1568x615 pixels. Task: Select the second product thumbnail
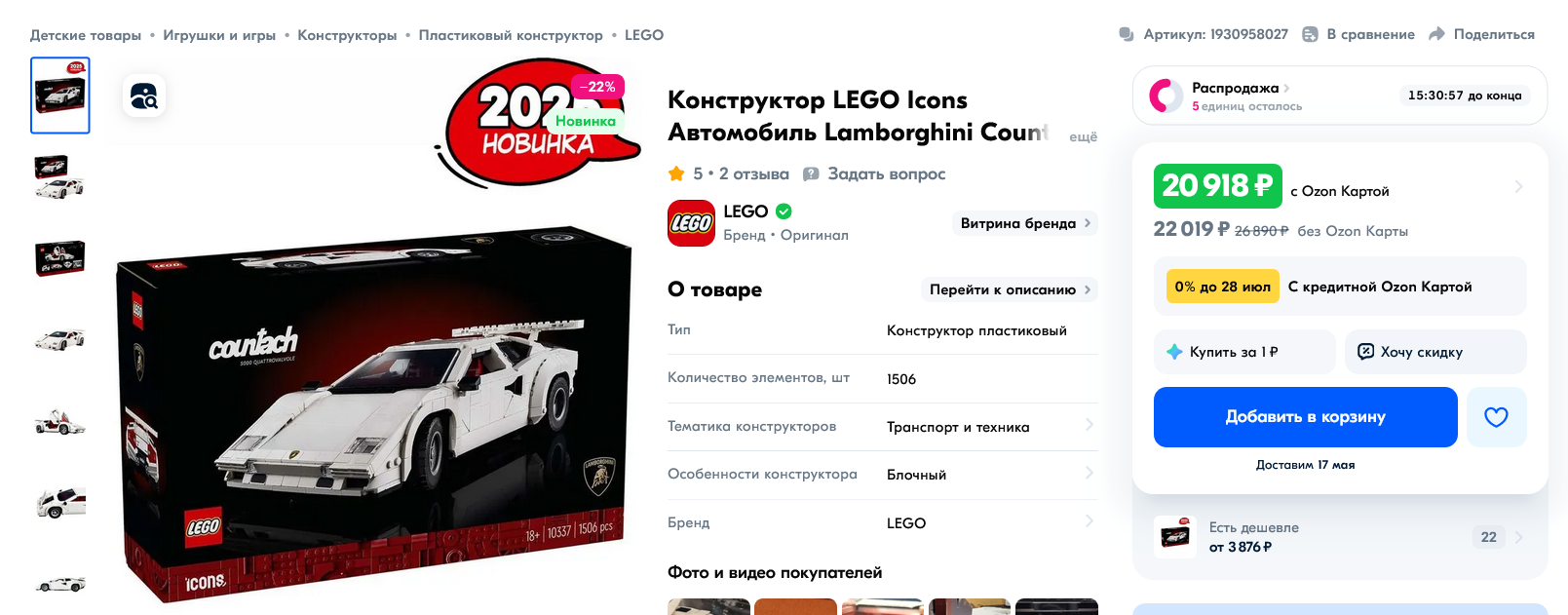pyautogui.click(x=60, y=177)
